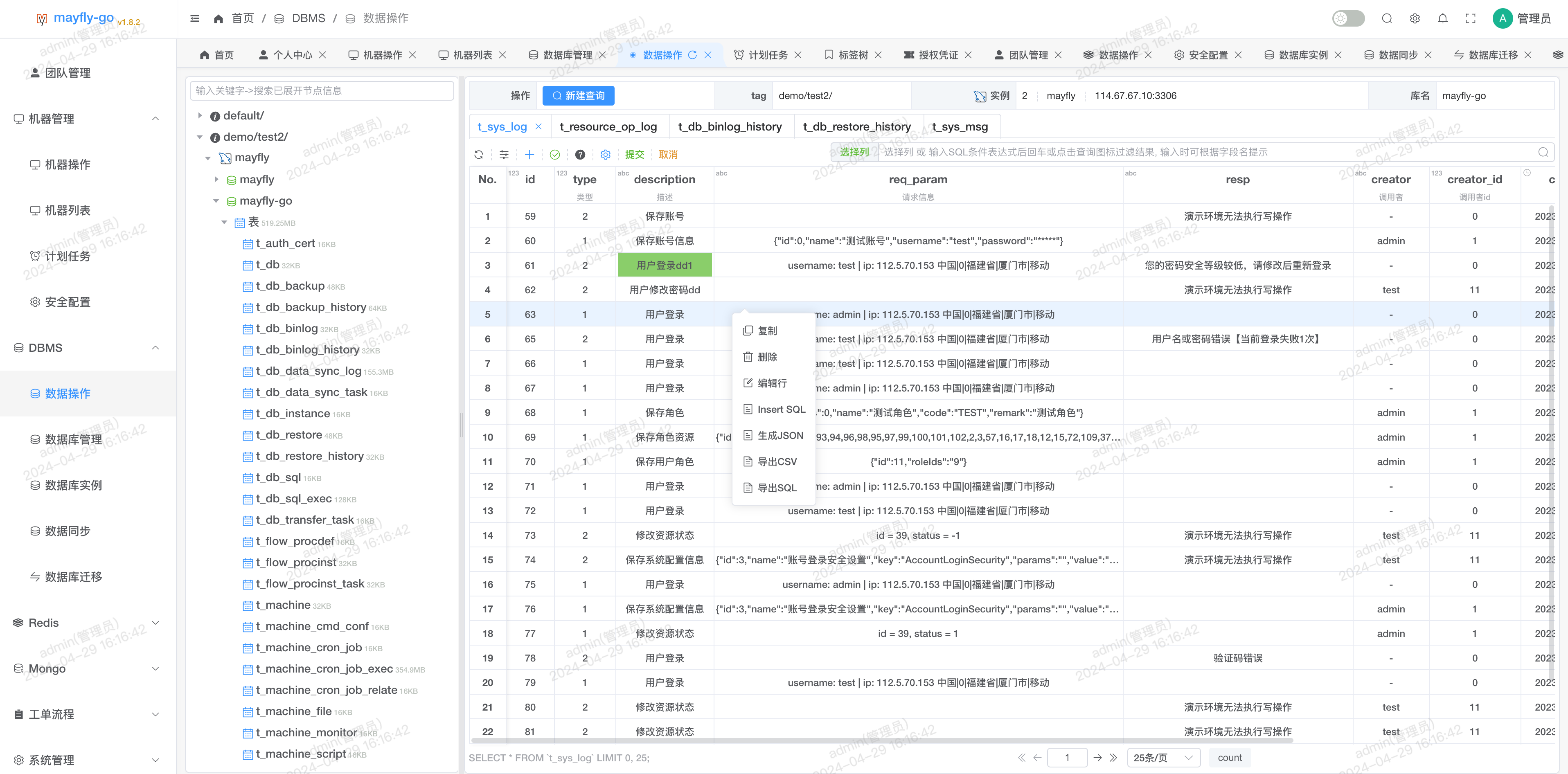
Task: Click the count button
Action: click(x=1230, y=758)
